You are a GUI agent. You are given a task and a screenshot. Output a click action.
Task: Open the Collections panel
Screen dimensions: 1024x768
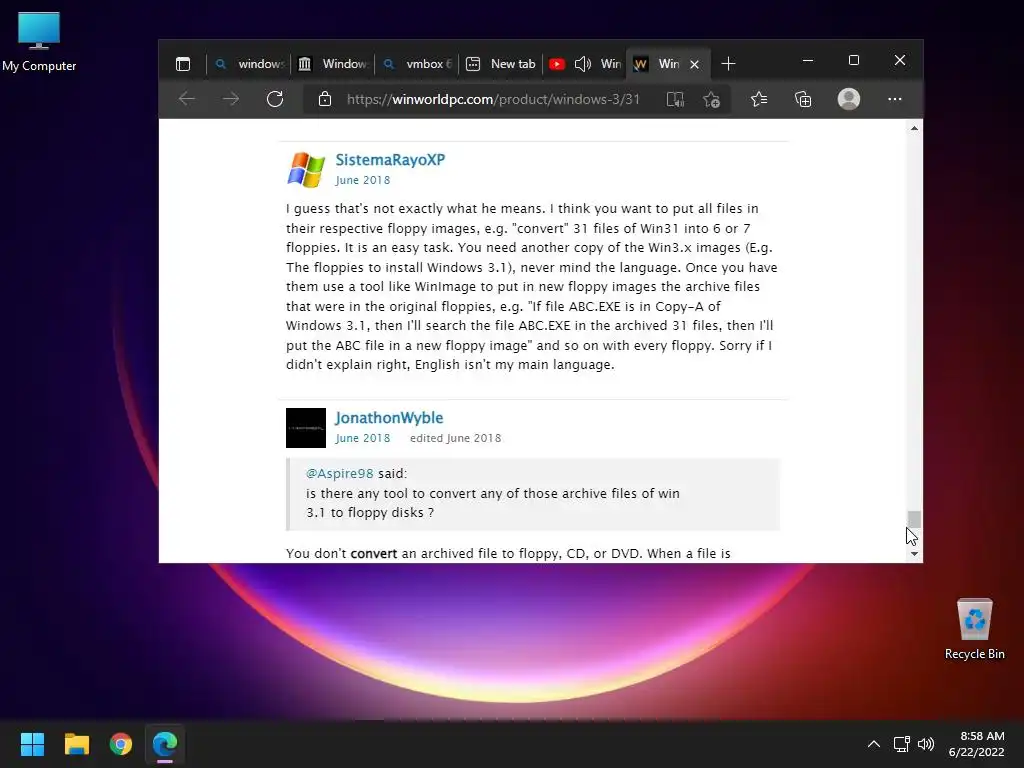[x=803, y=99]
